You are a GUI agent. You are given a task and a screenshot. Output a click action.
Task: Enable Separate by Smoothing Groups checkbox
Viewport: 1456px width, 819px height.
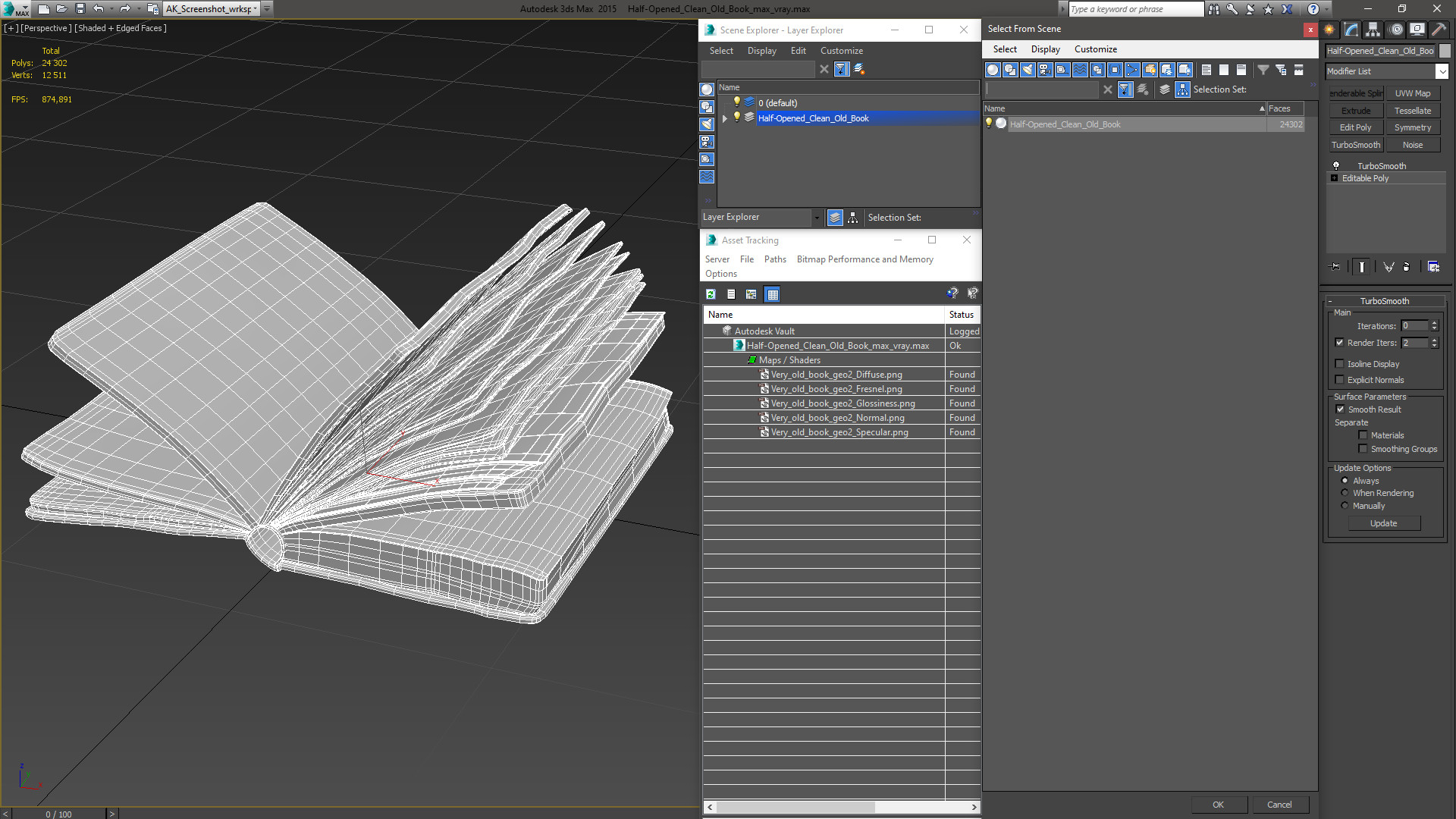pos(1363,449)
